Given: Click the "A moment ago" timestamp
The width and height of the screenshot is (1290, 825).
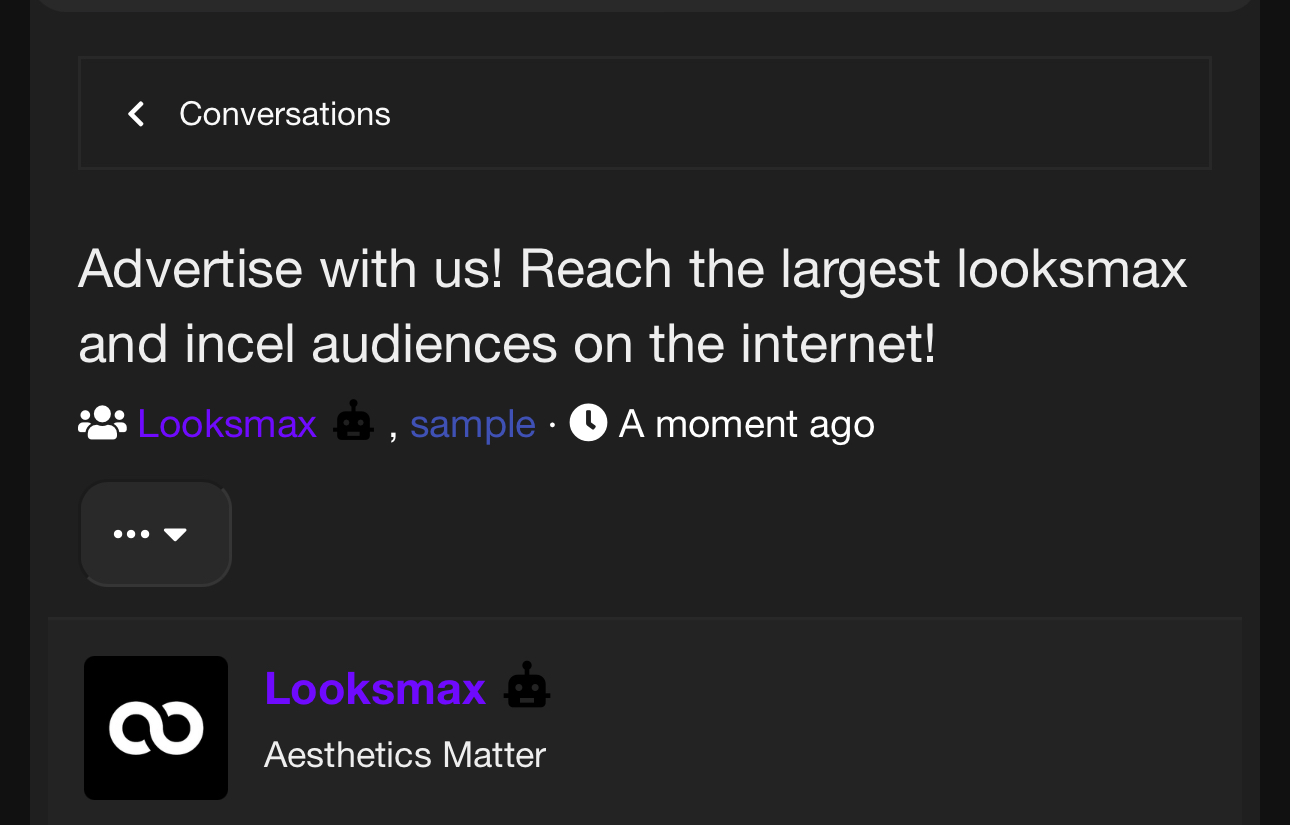Looking at the screenshot, I should coord(746,424).
